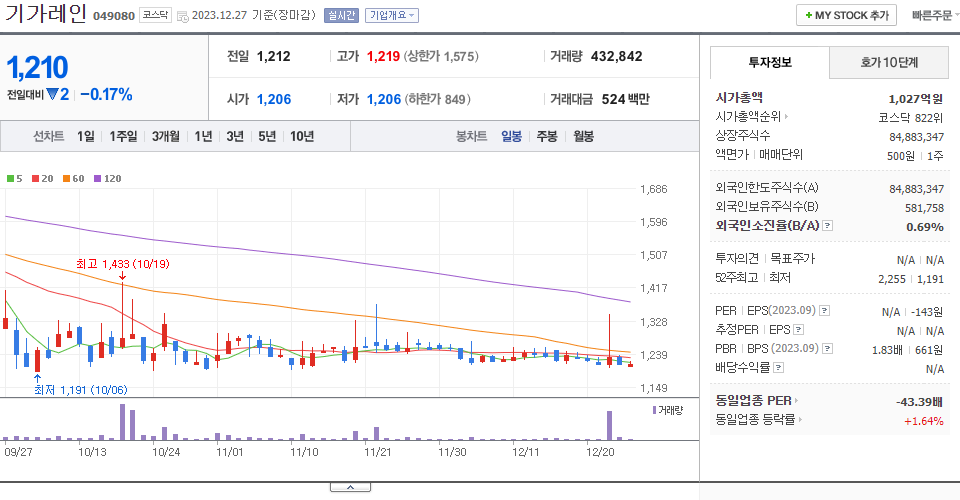Click the 투자의견 목표주가 label
Screen dimensions: 960x500
765,259
